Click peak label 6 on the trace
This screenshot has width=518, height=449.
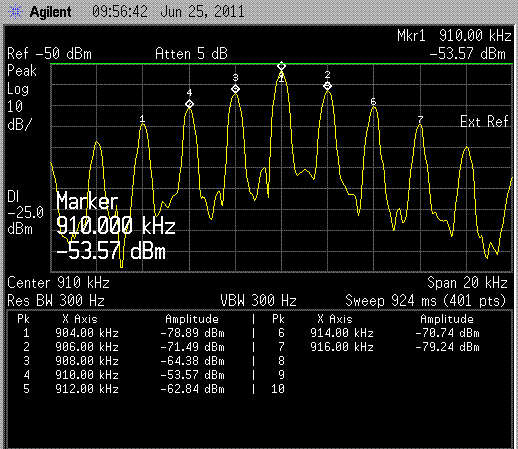coord(373,102)
